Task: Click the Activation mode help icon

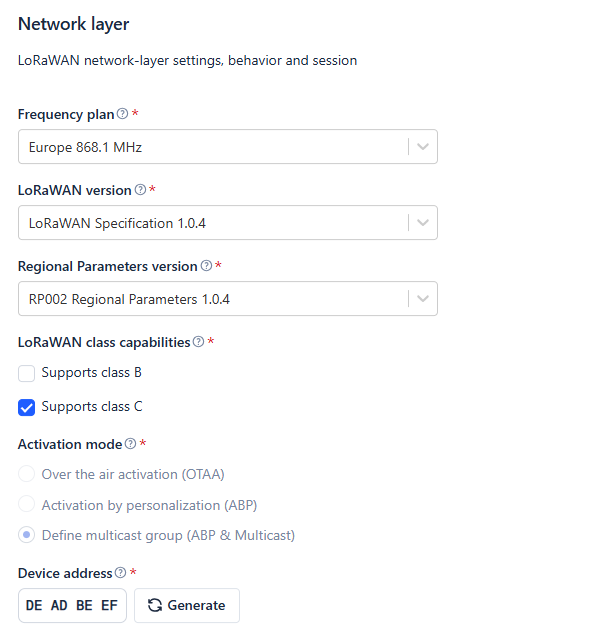Action: (130, 444)
